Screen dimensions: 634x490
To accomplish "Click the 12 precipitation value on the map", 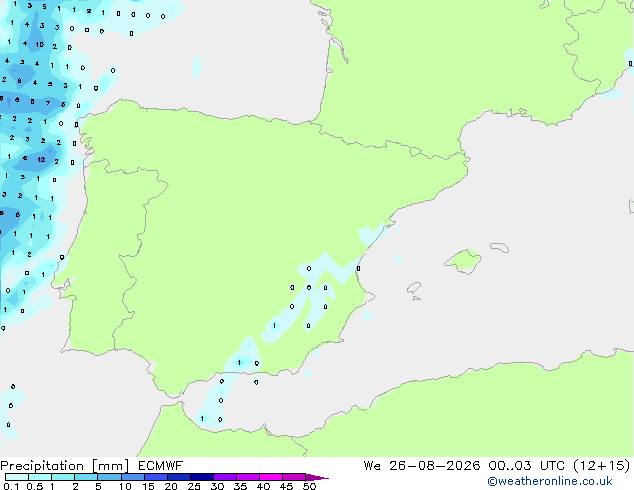I will click(41, 159).
